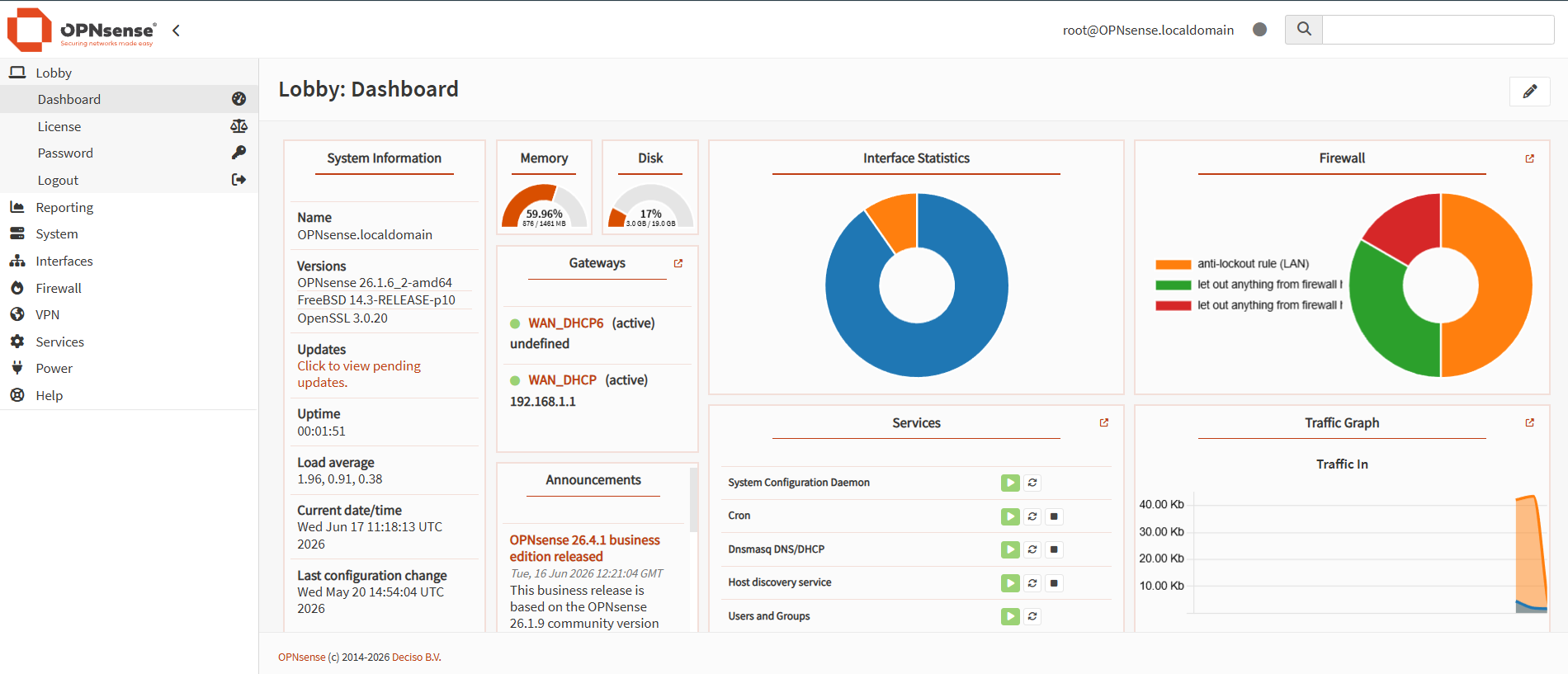
Task: Click the OPNsense footer link
Action: click(x=301, y=658)
